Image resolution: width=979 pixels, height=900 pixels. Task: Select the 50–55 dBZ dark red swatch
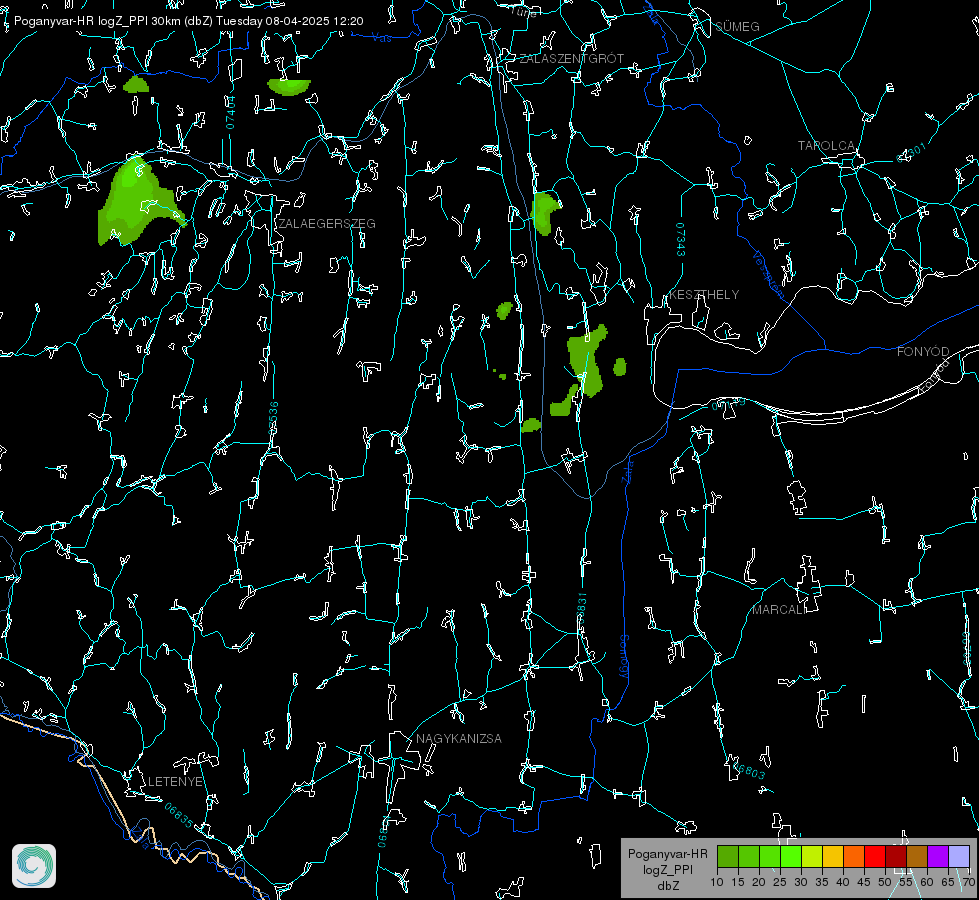(x=896, y=856)
